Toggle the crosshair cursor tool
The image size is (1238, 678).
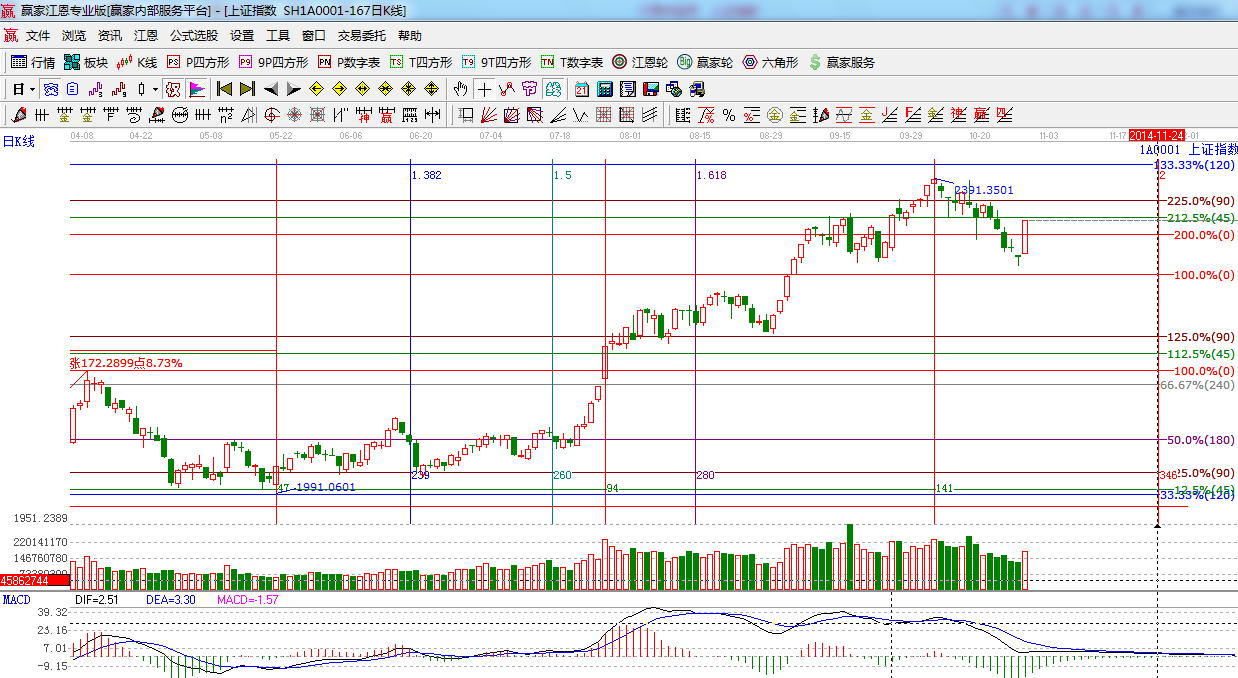[484, 89]
